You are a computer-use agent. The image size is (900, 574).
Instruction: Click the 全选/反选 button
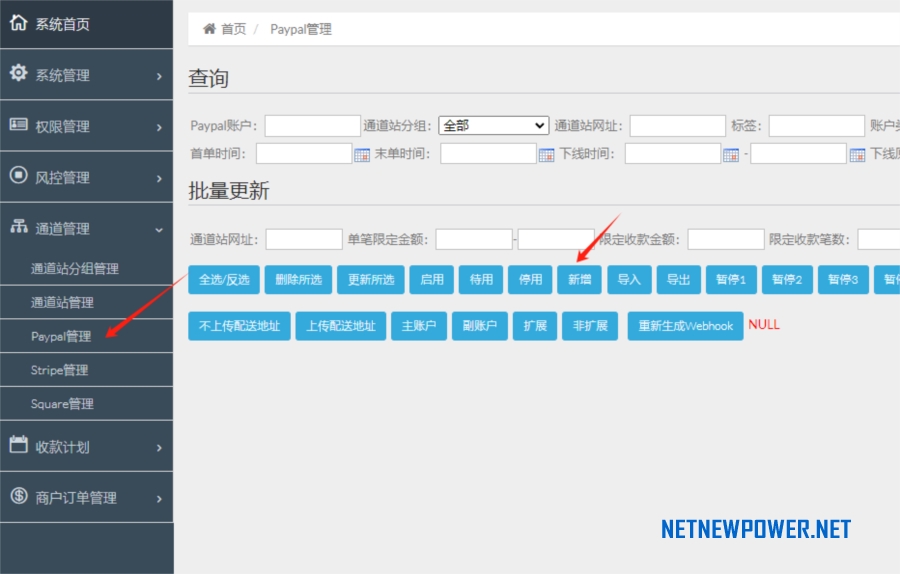[x=224, y=280]
